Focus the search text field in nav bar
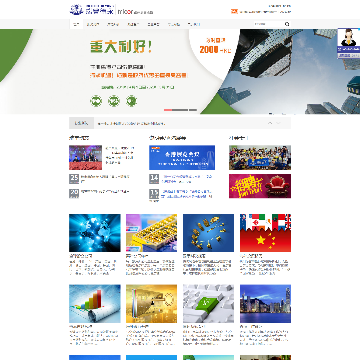This screenshot has width=360, height=360. pyautogui.click(x=269, y=24)
